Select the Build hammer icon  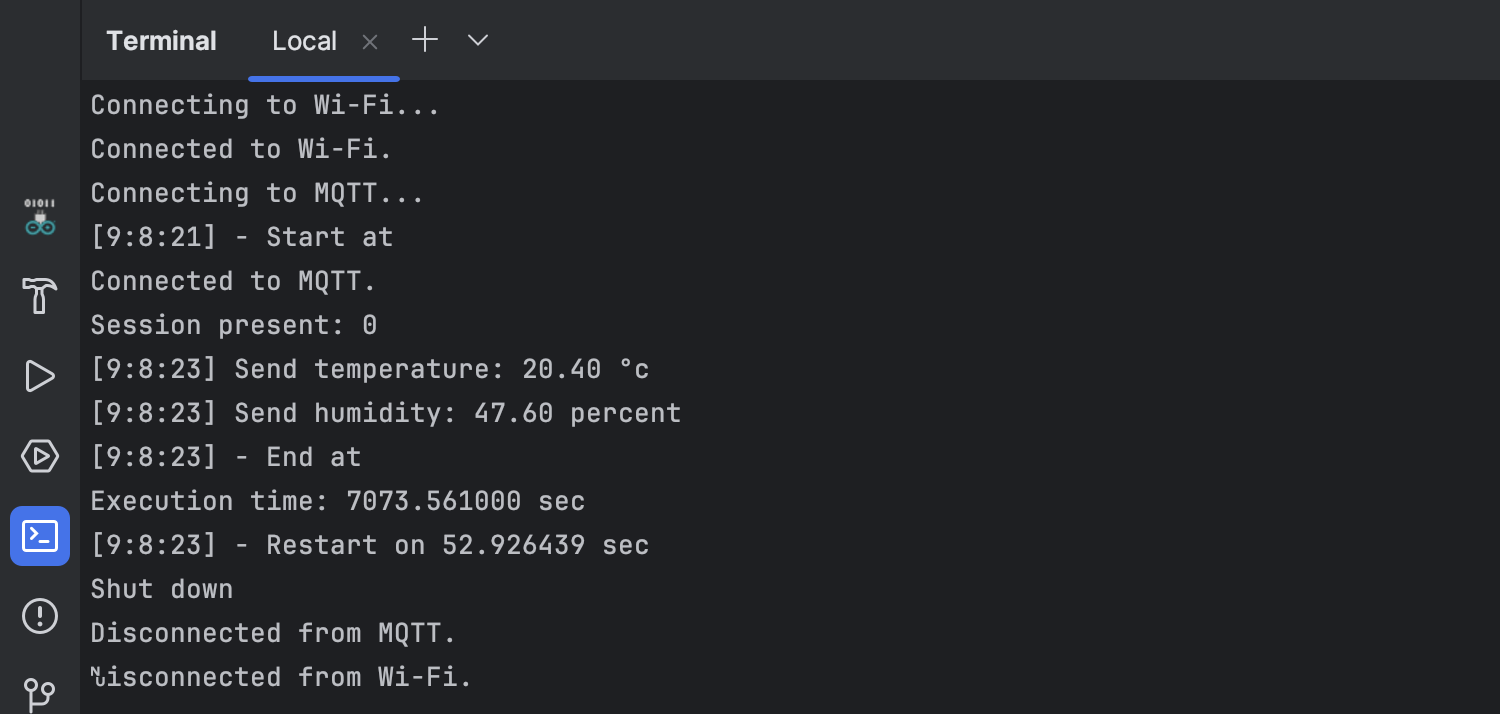tap(40, 296)
